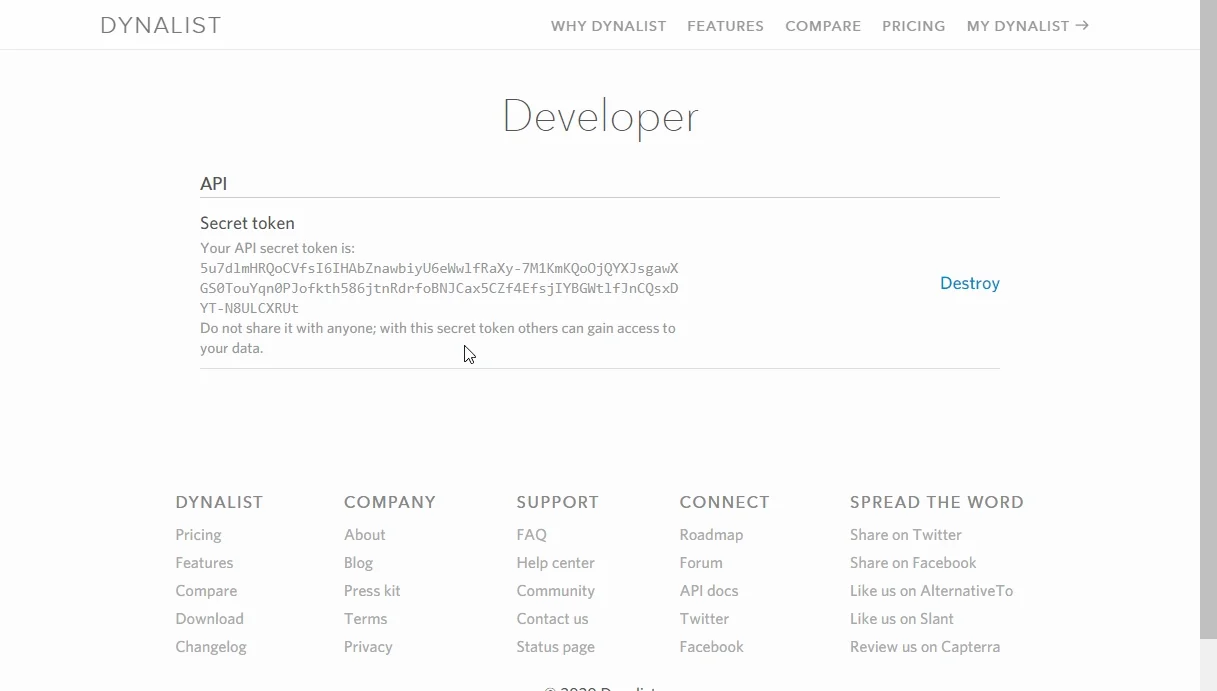Open the footer Download link
This screenshot has height=691, width=1217.
[x=209, y=619]
